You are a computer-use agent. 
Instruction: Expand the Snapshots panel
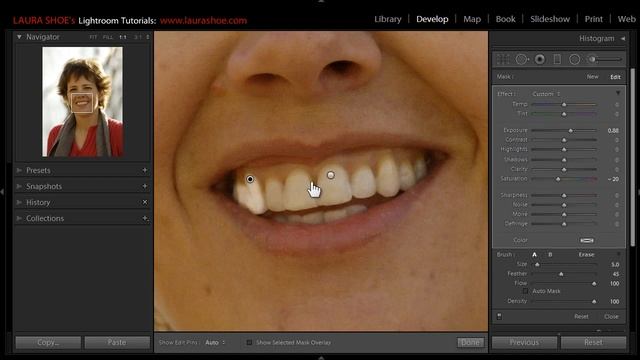coord(19,186)
